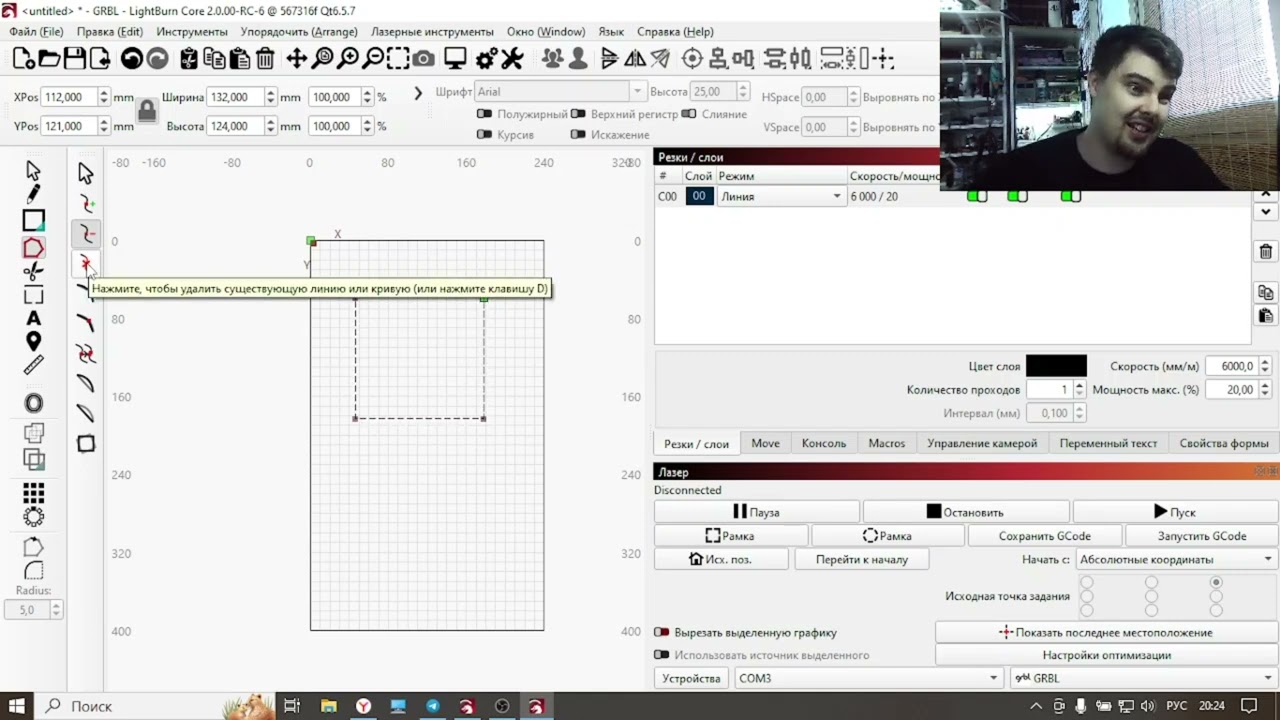This screenshot has width=1280, height=720.
Task: Open the settings gears icon
Action: [x=486, y=59]
